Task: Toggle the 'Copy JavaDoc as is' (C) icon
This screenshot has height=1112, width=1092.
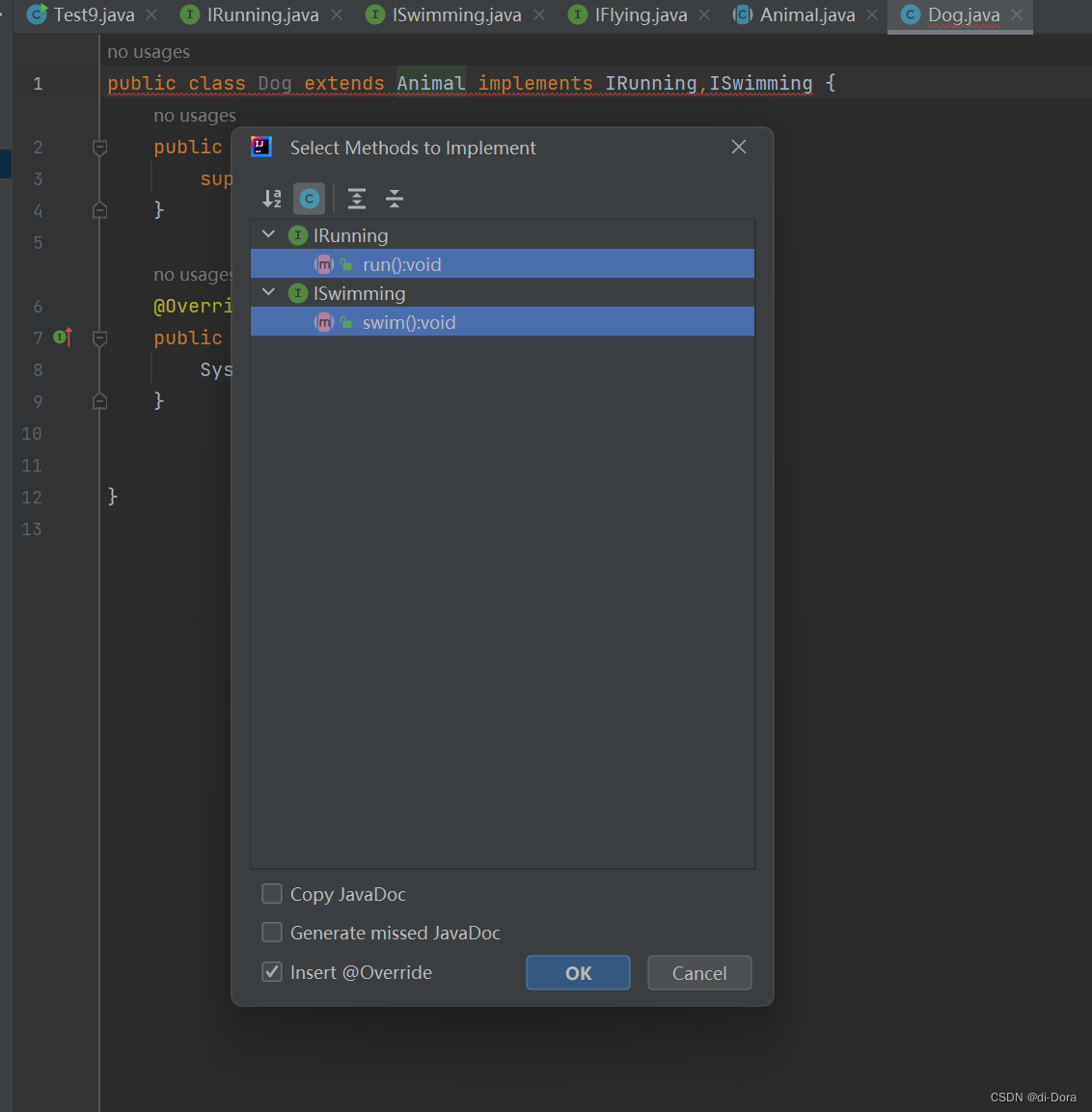Action: [309, 198]
